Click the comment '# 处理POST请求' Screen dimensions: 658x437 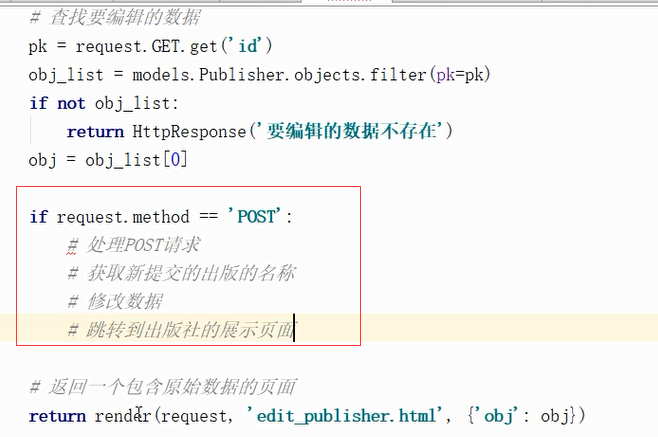[134, 245]
